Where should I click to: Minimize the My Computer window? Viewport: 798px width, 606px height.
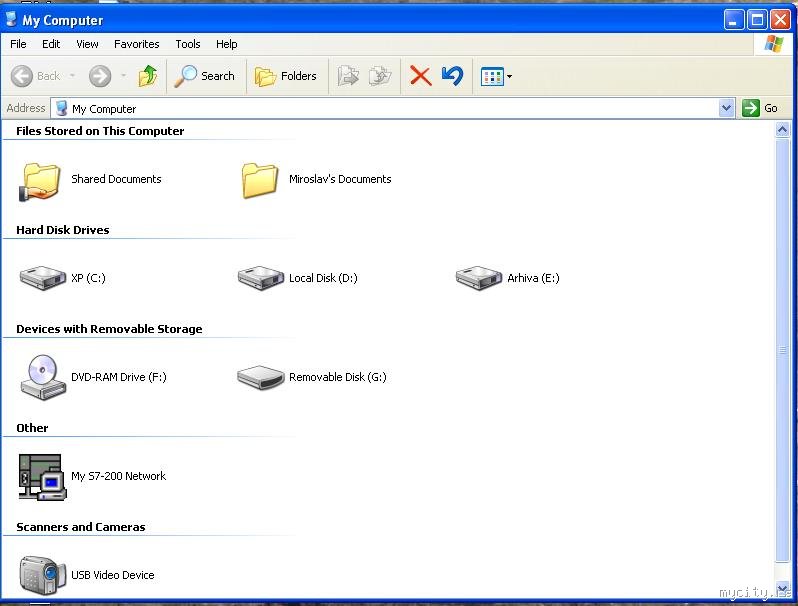click(x=733, y=20)
